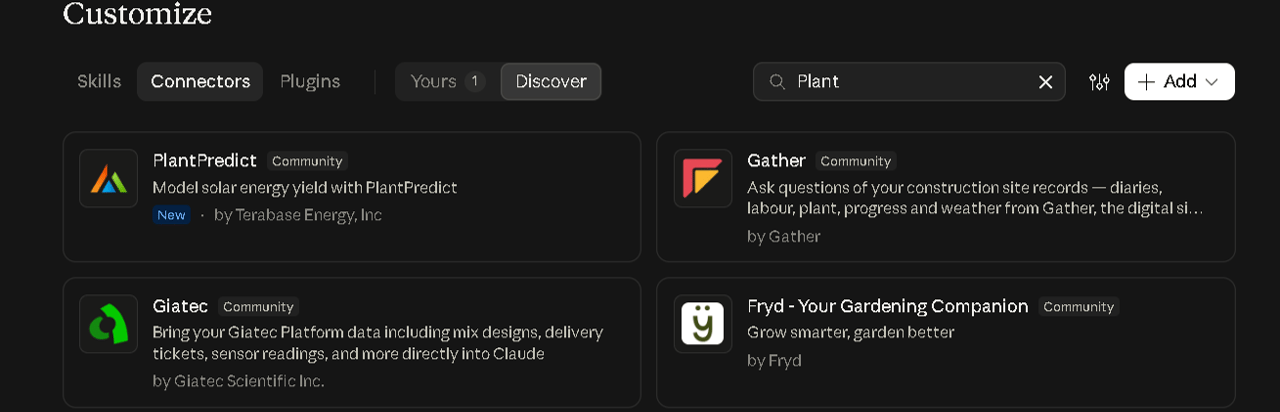Click 'by Fryd' author text
Screen dimensions: 1280x412
(774, 360)
